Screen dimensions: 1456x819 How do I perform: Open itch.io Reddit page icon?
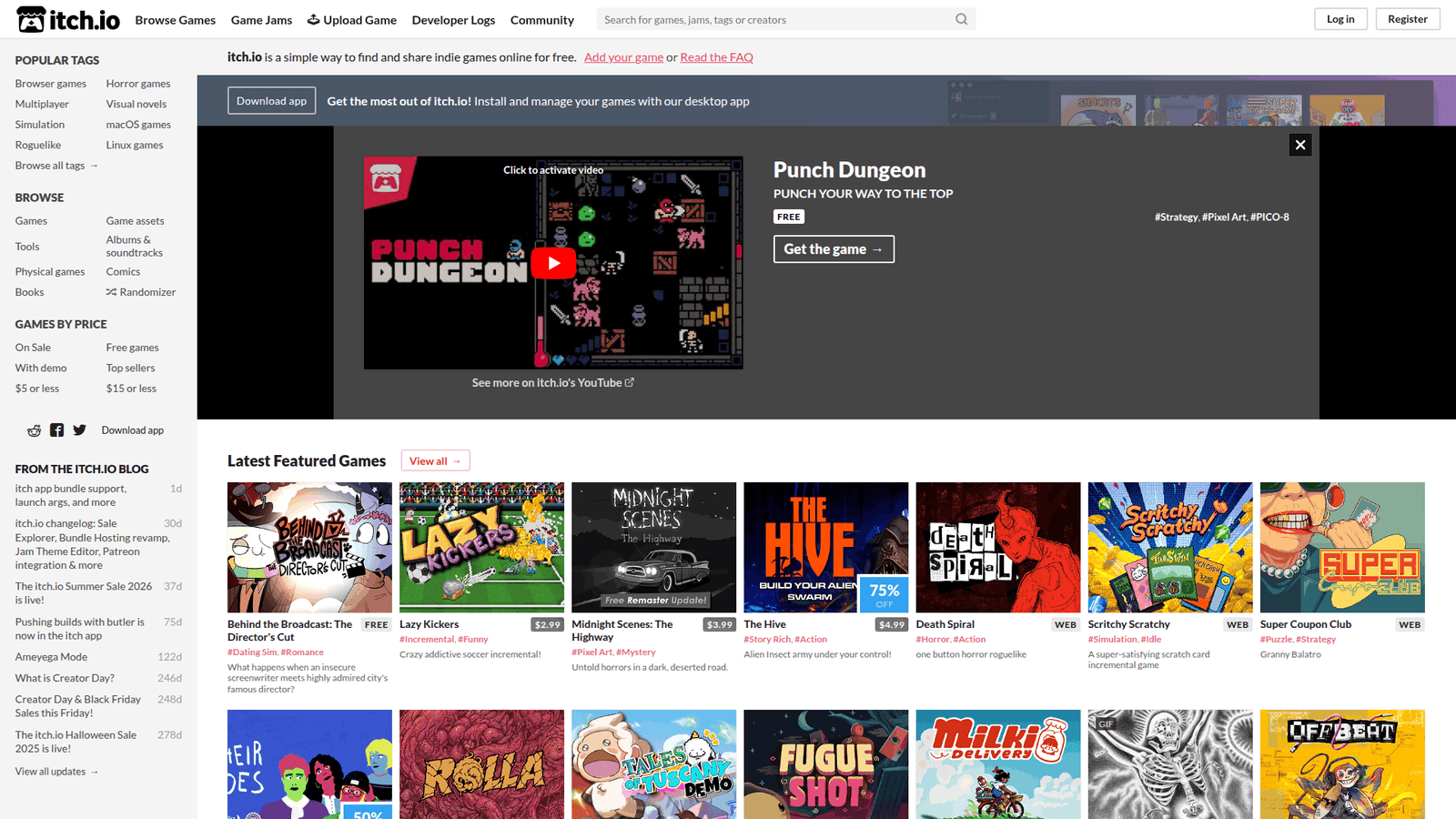tap(35, 430)
